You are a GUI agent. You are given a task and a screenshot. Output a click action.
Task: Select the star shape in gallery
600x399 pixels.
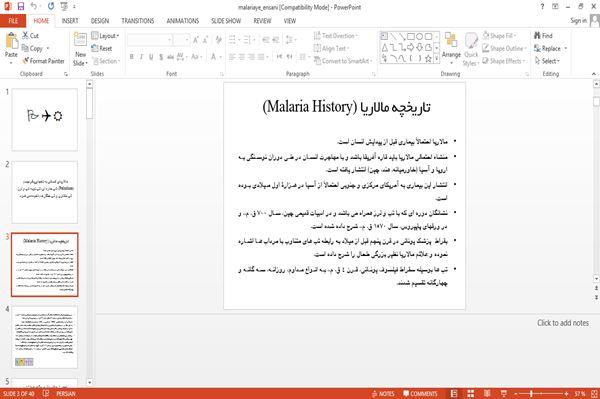(428, 59)
